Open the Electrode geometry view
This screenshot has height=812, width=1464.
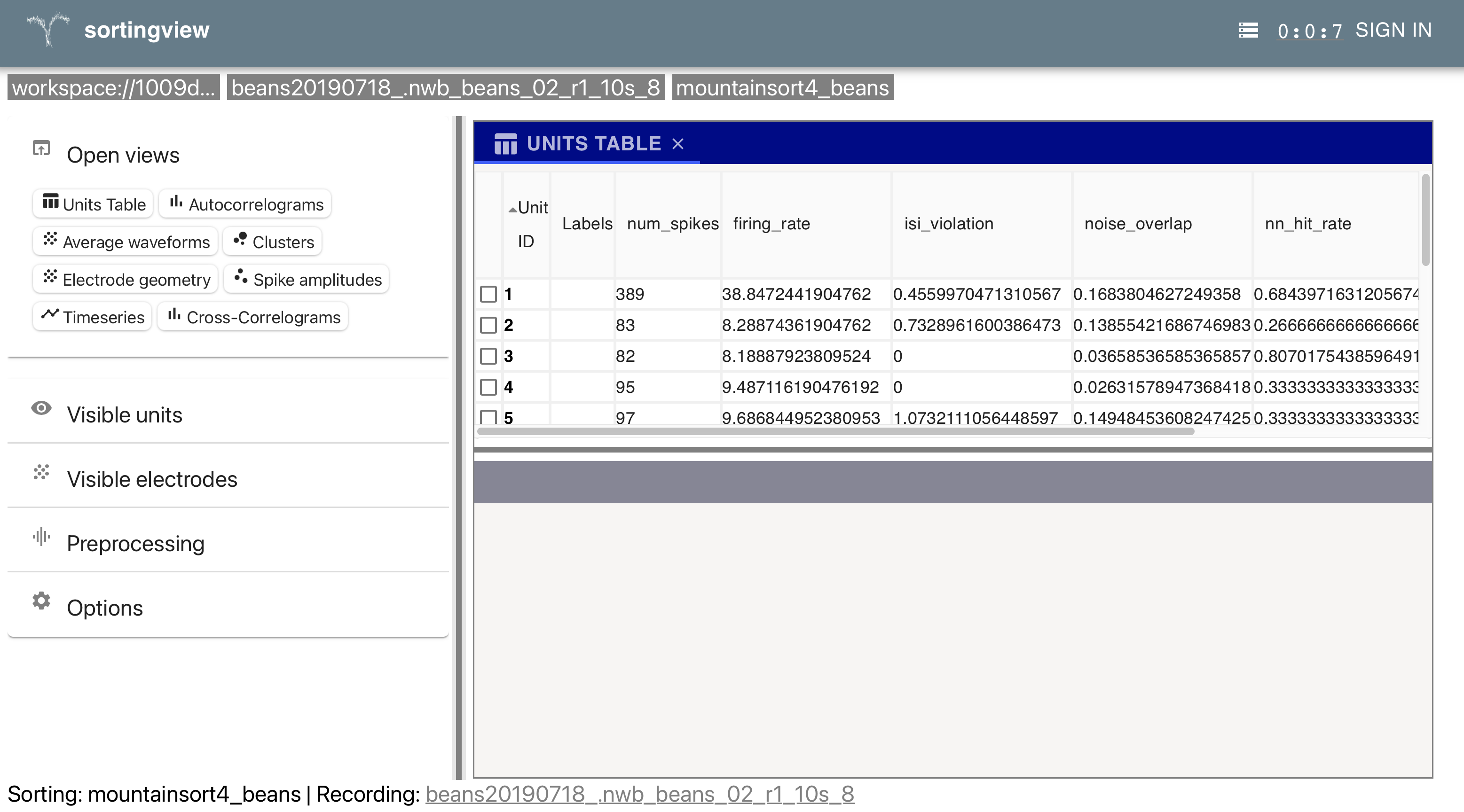coord(126,279)
